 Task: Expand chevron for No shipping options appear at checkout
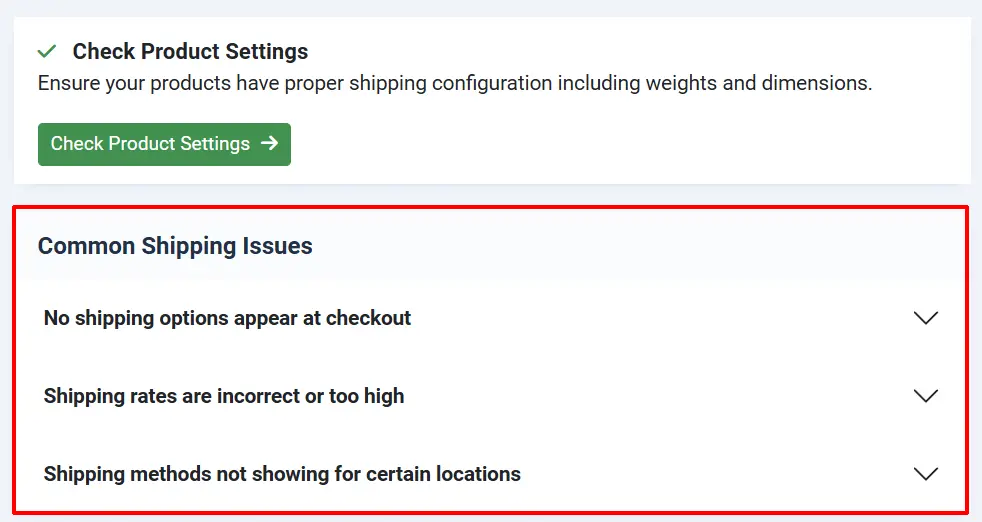[926, 318]
